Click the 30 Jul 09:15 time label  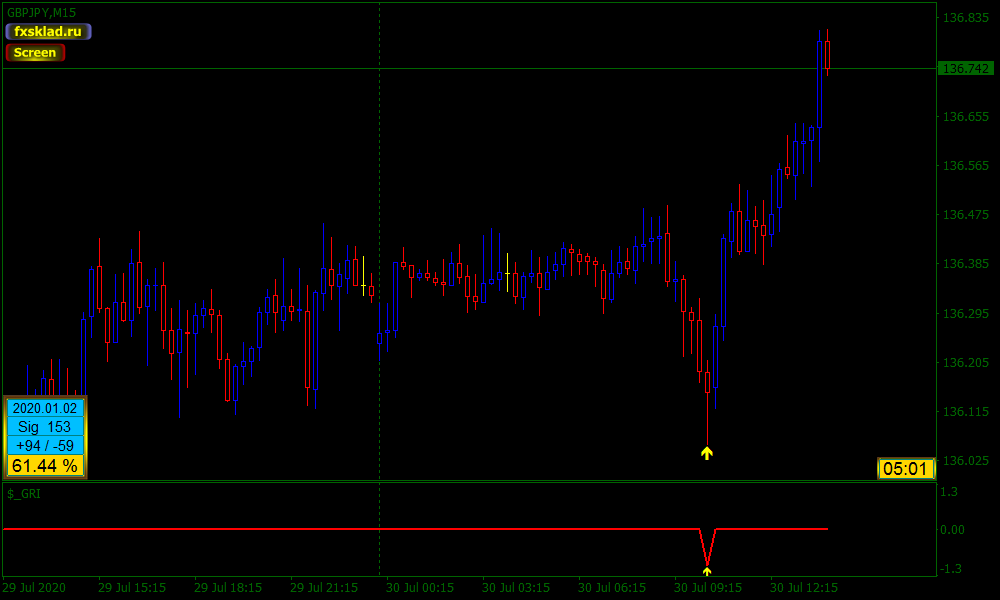tap(708, 587)
